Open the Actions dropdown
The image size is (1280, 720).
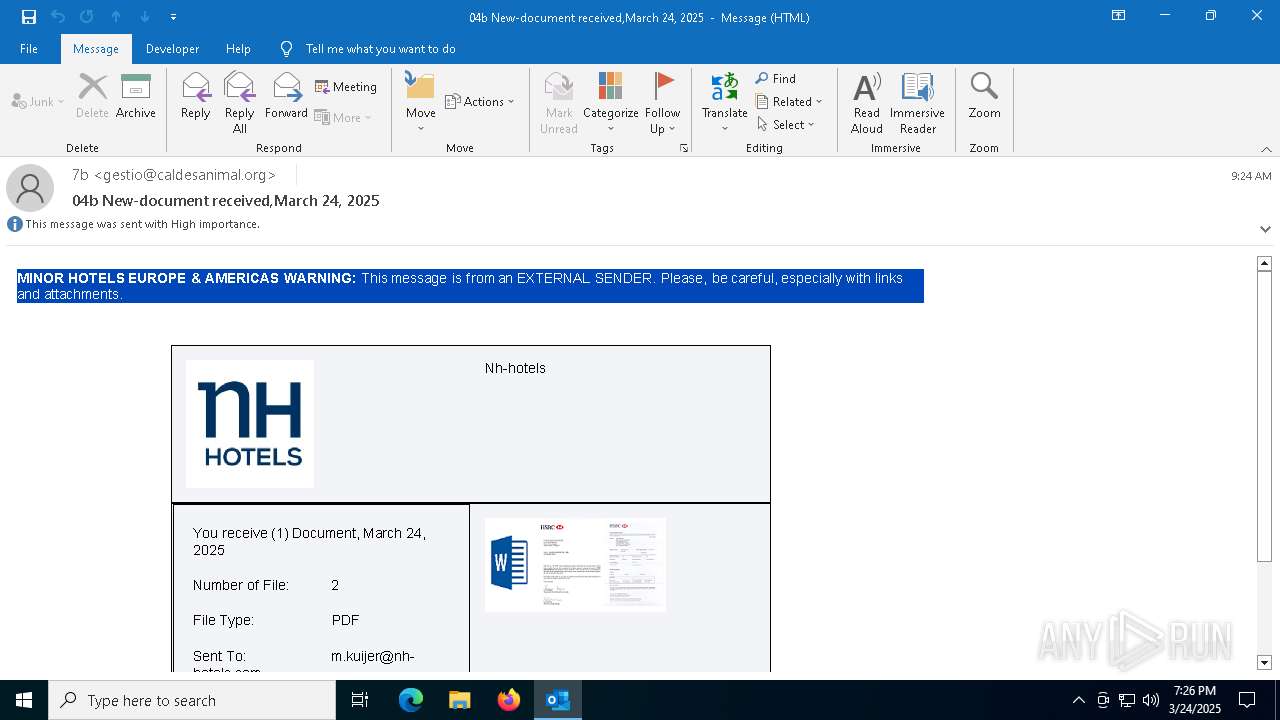coord(480,101)
